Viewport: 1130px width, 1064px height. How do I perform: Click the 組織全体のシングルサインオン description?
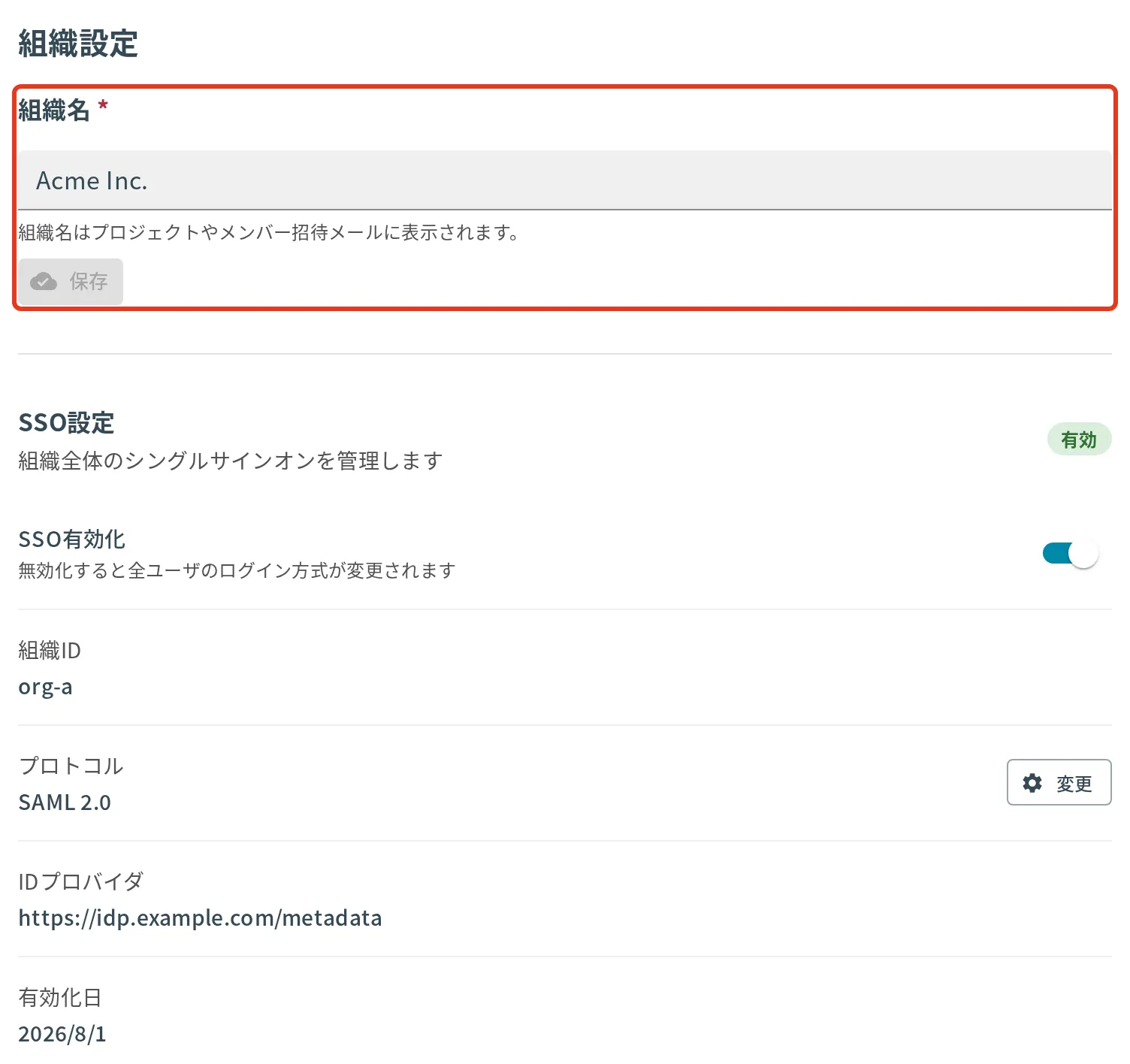pos(230,461)
